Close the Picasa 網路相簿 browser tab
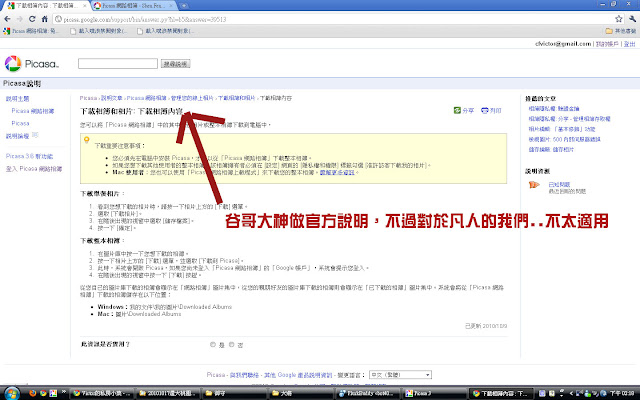This screenshot has width=640, height=400. click(x=170, y=6)
